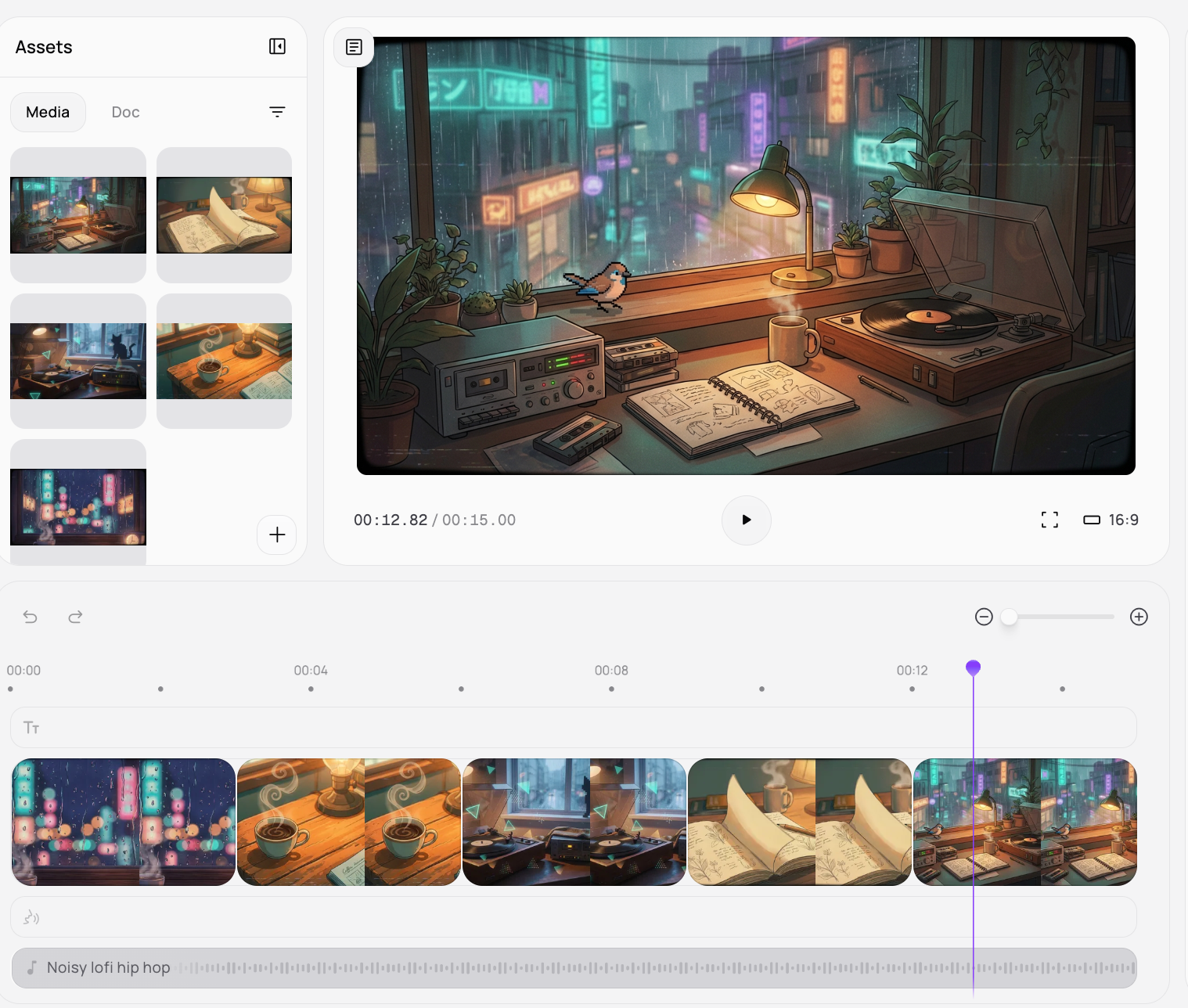Collapse the Assets side panel
Viewport: 1188px width, 1008px height.
point(277,47)
